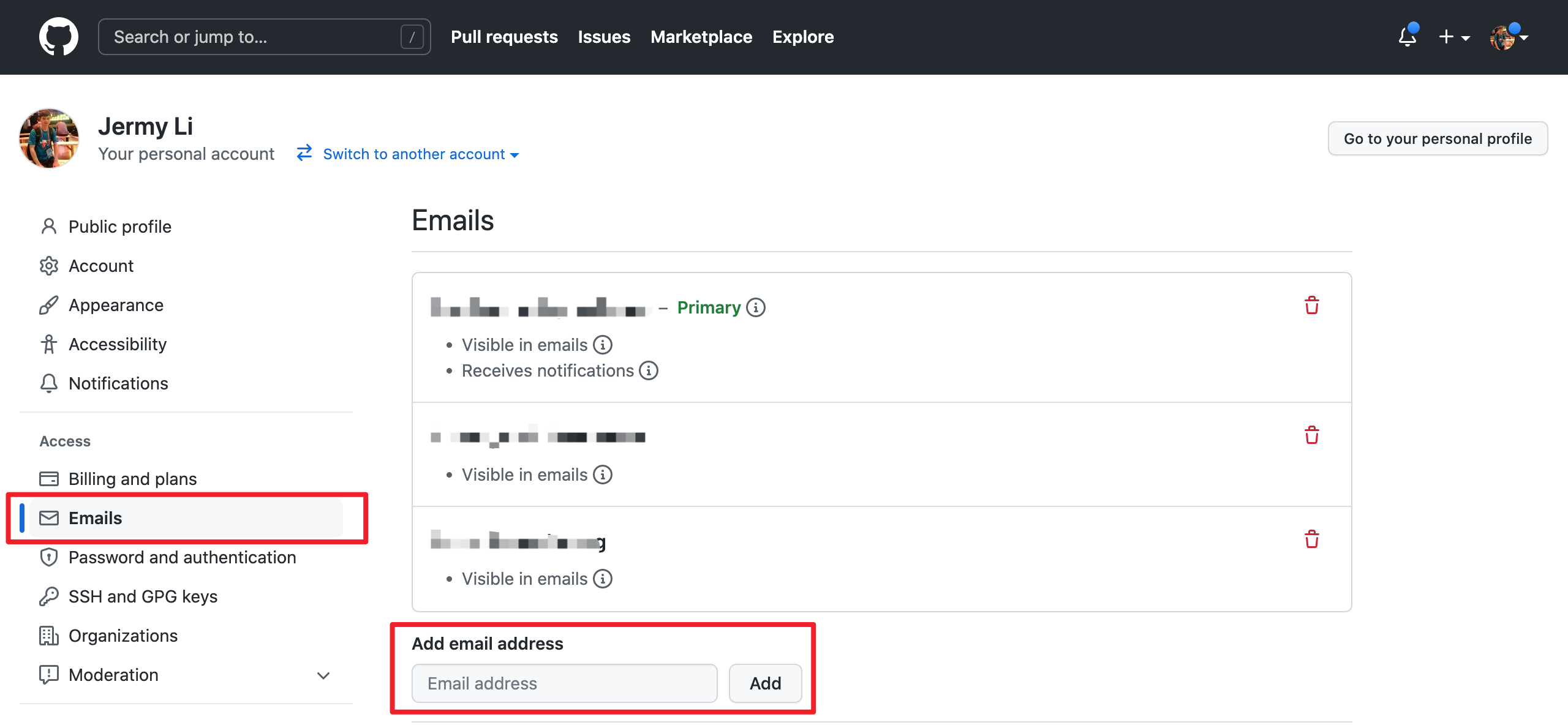Open the Explore page
1568x725 pixels.
click(x=803, y=37)
